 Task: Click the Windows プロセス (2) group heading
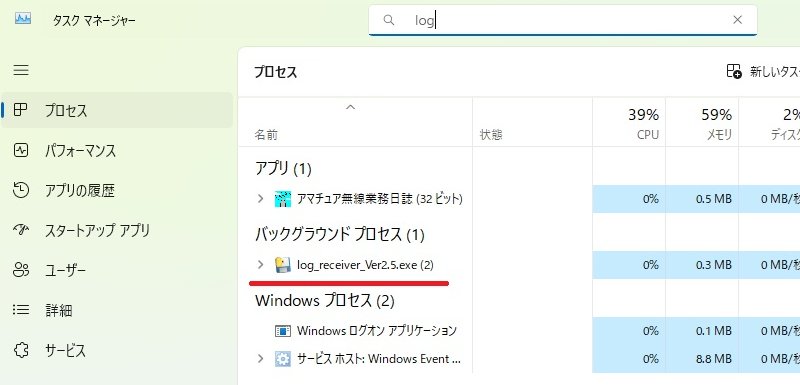click(x=325, y=301)
